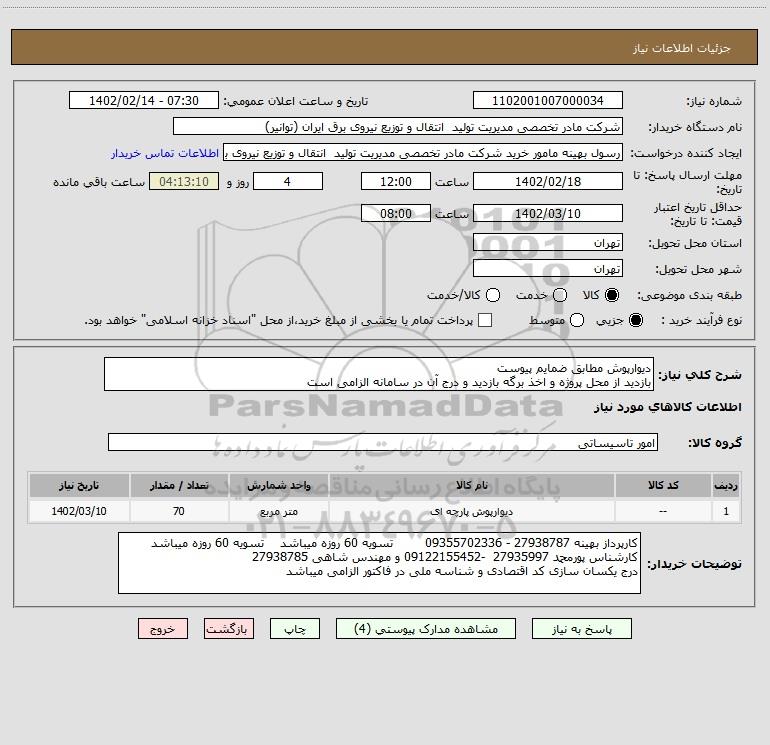Click the شهر محل تحویل field تهران
Screen dimensions: 770x745
click(548, 268)
